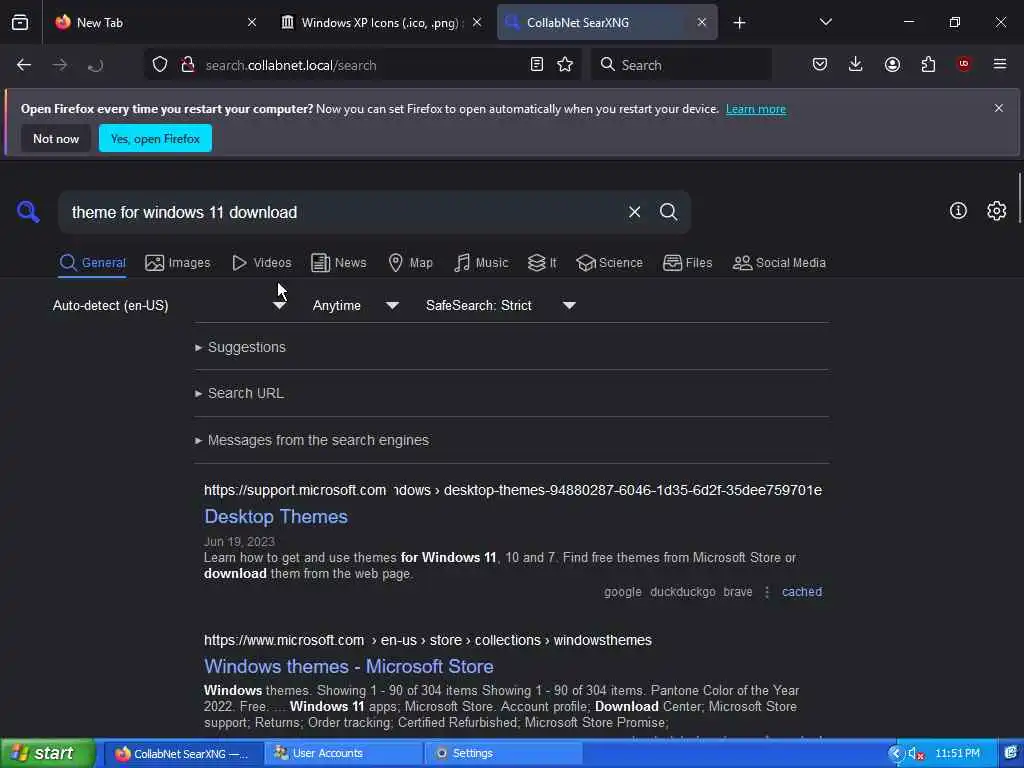Select the News search category
Screen dimensions: 1024x768
click(339, 263)
